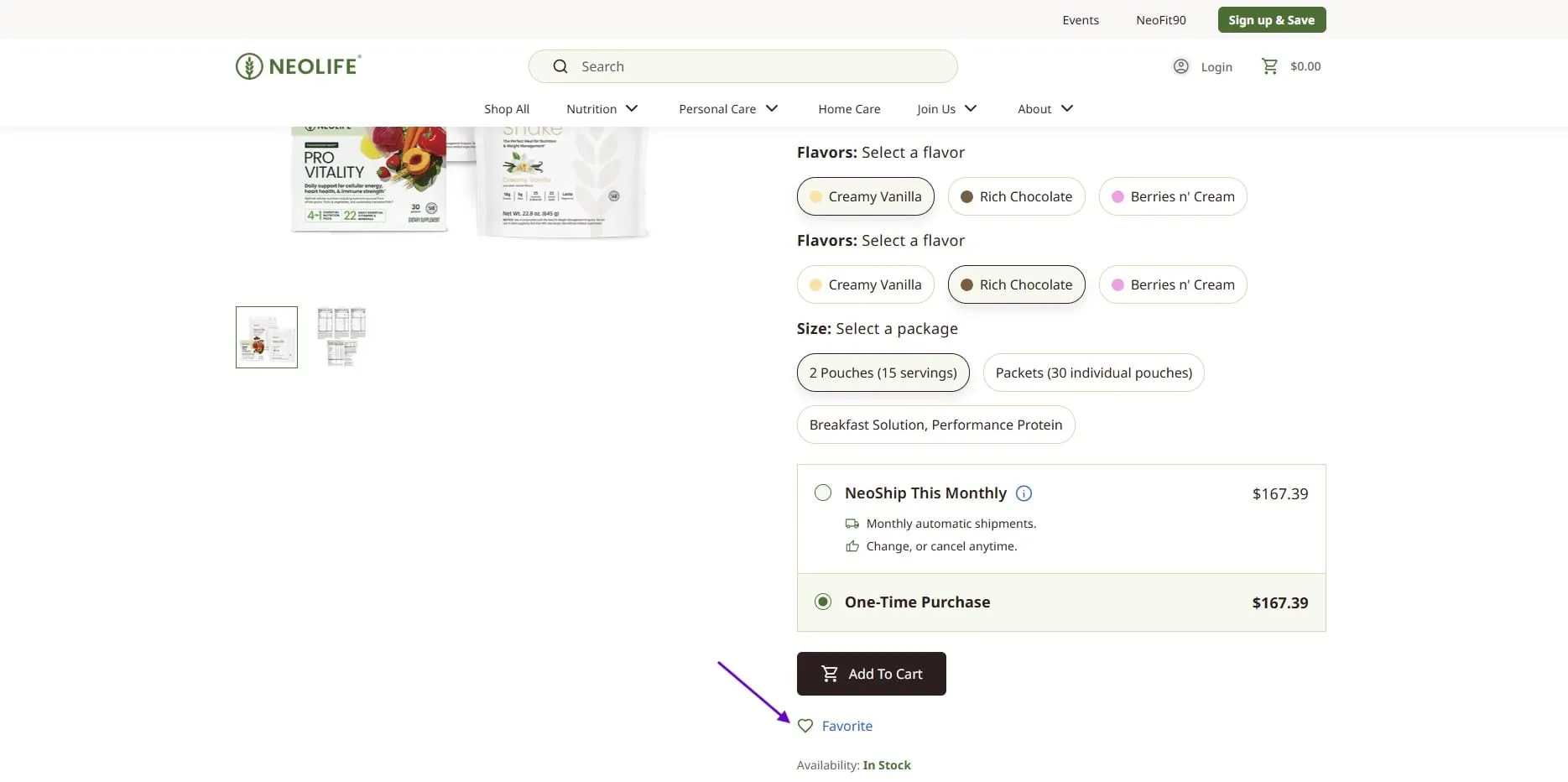This screenshot has width=1568, height=782.
Task: Select Breakfast Solution, Performance Protein option
Action: click(935, 425)
